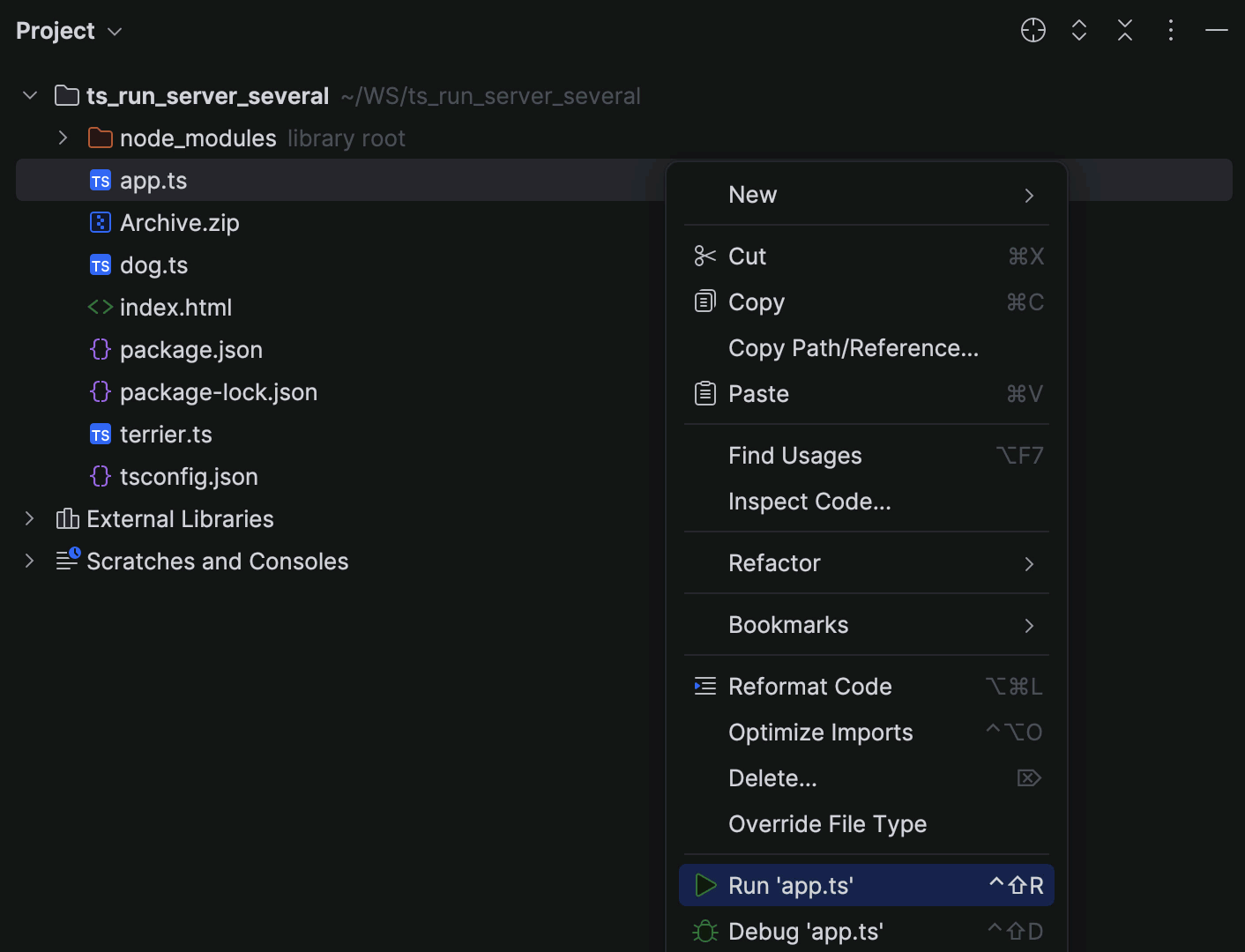
Task: Click the Expand All icon
Action: (1078, 30)
